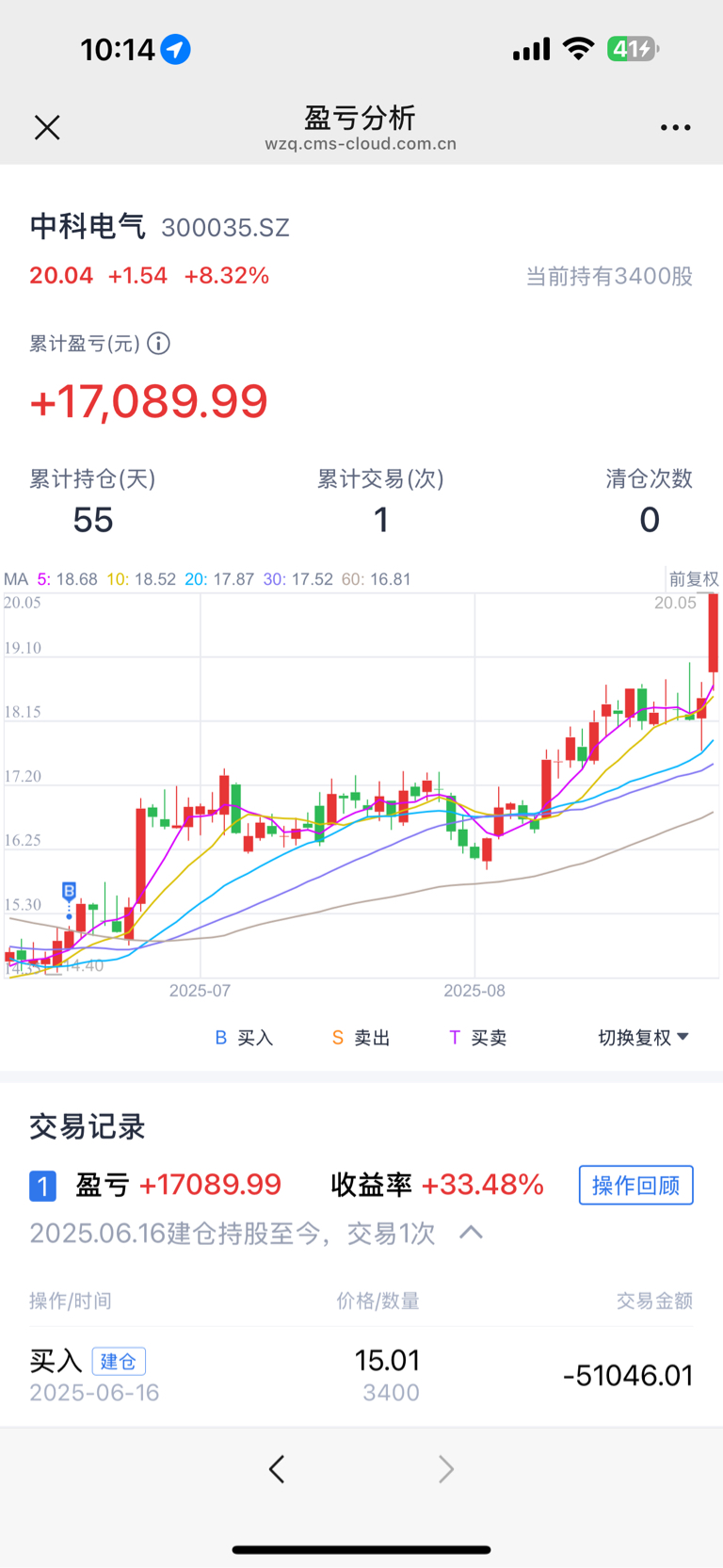Tap the 累计持仓(天) value 55

(93, 520)
